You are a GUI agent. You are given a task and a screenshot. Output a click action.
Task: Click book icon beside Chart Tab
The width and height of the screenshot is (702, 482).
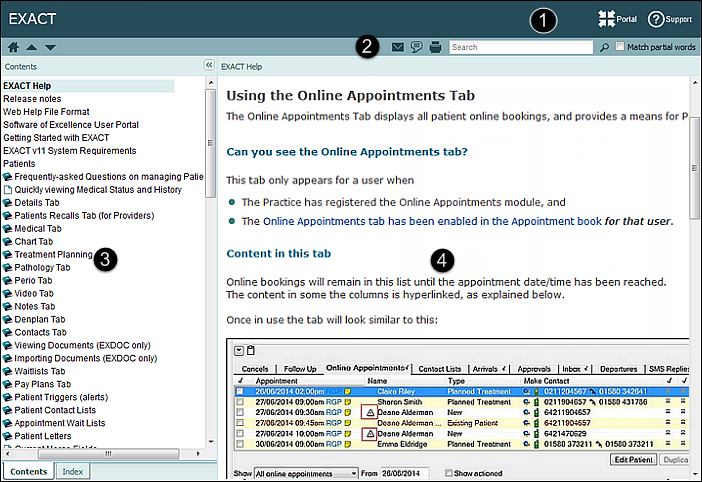click(8, 242)
